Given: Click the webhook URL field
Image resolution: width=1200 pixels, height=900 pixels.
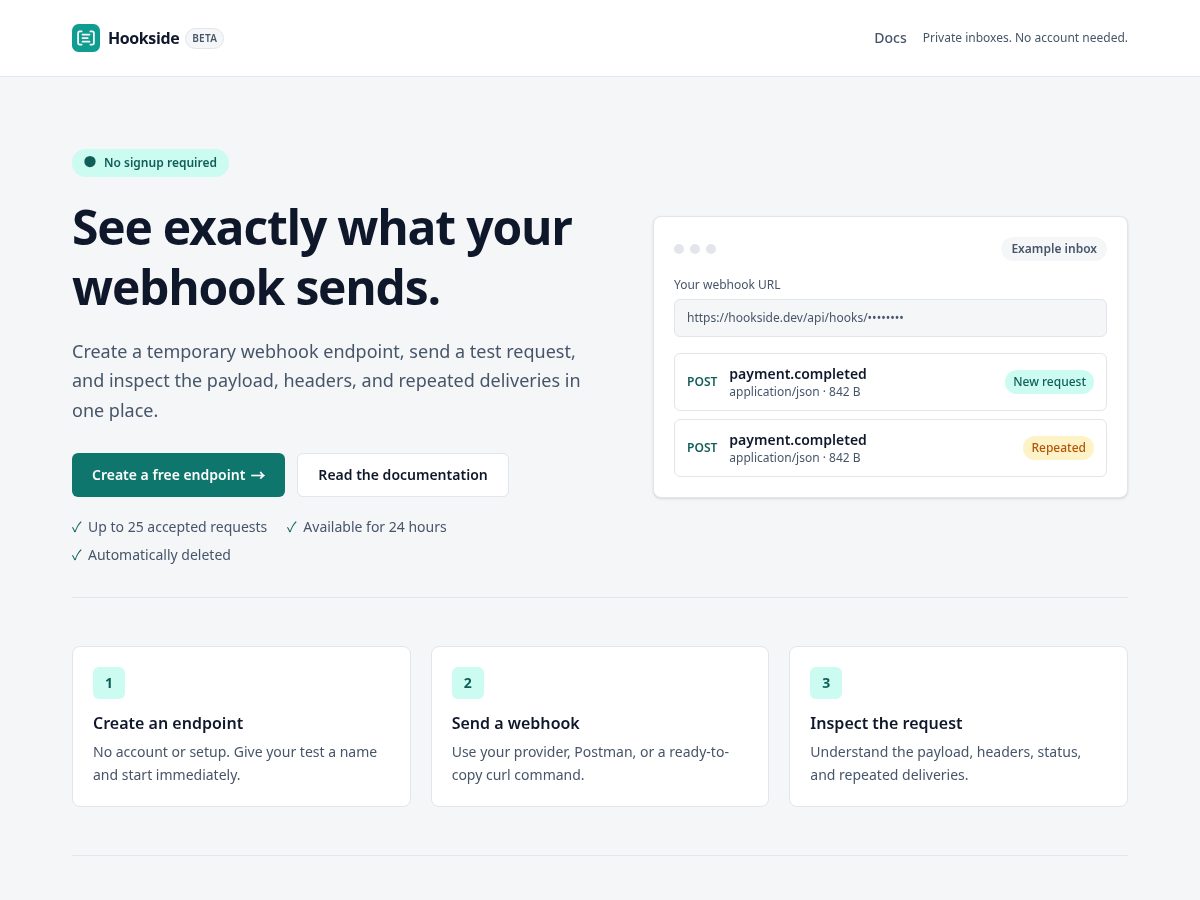Looking at the screenshot, I should pyautogui.click(x=890, y=318).
